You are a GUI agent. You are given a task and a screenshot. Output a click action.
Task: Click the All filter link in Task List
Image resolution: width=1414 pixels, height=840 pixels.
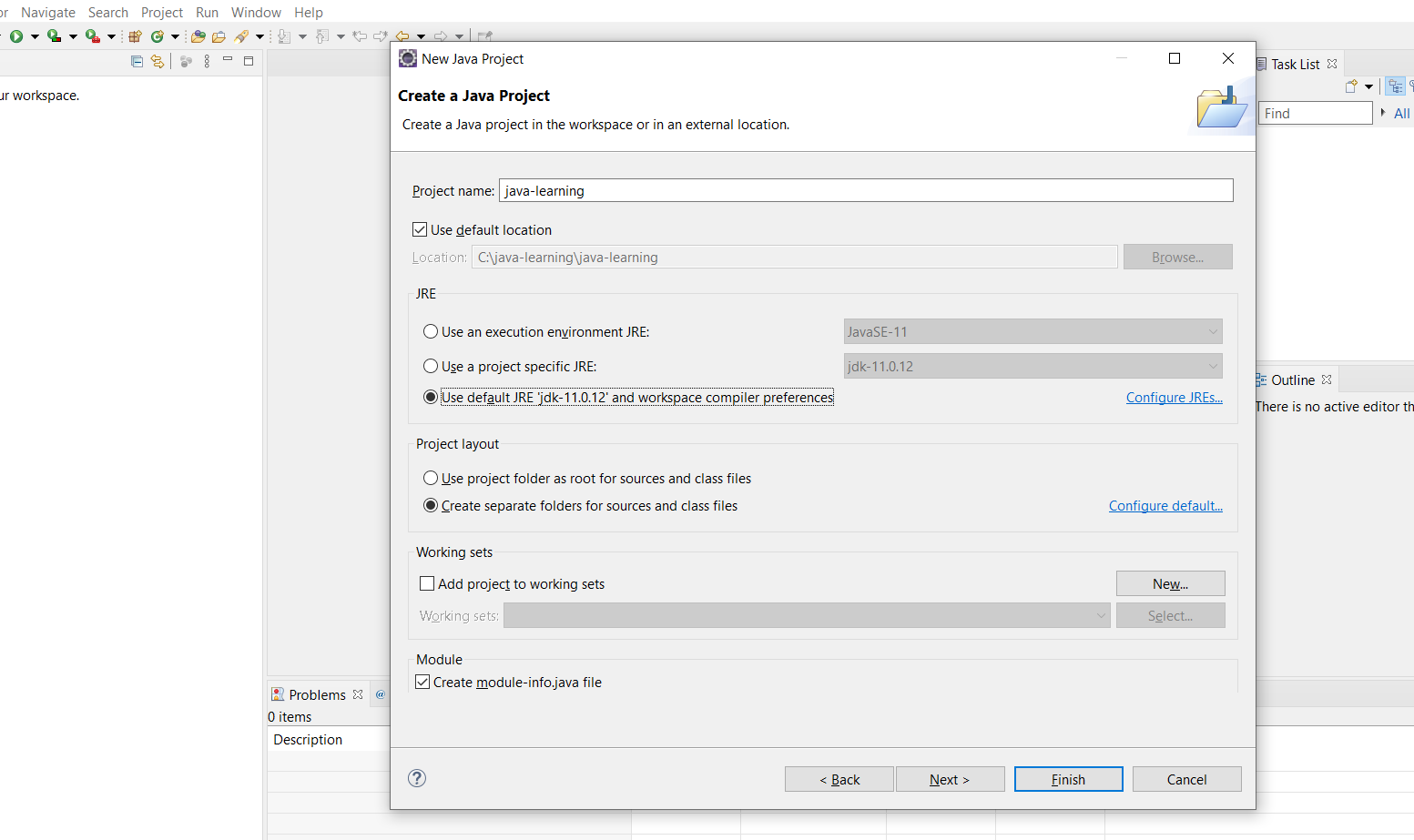[x=1401, y=113]
